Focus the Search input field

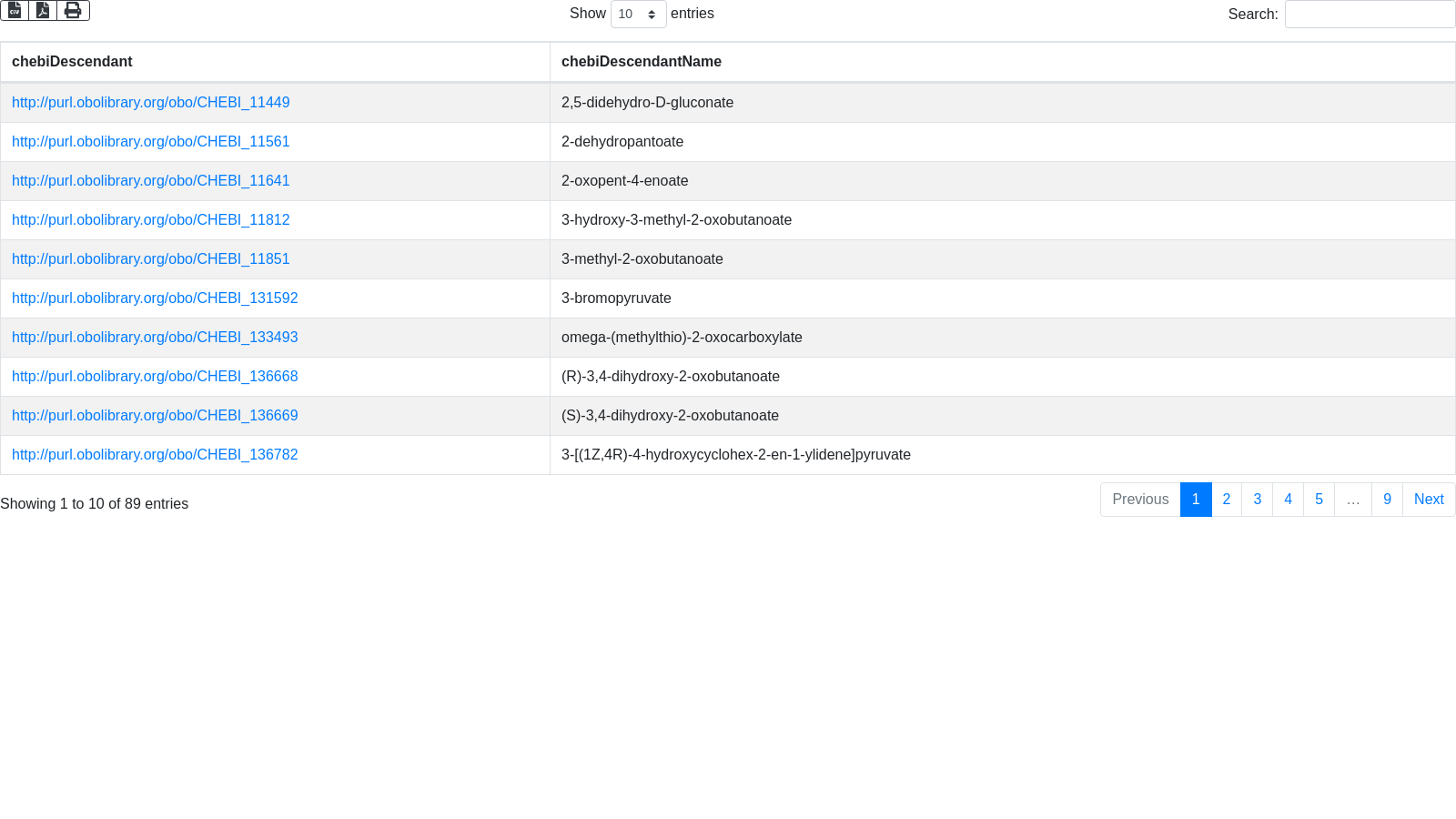click(x=1370, y=14)
